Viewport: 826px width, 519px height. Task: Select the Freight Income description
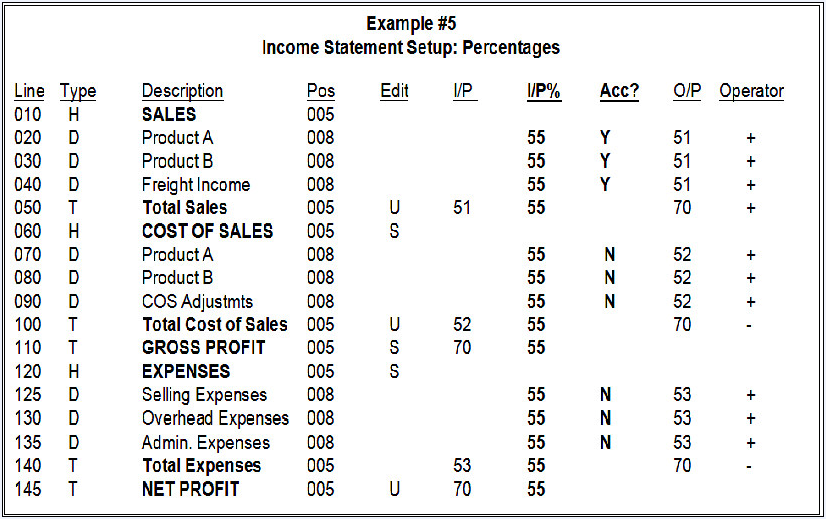196,185
